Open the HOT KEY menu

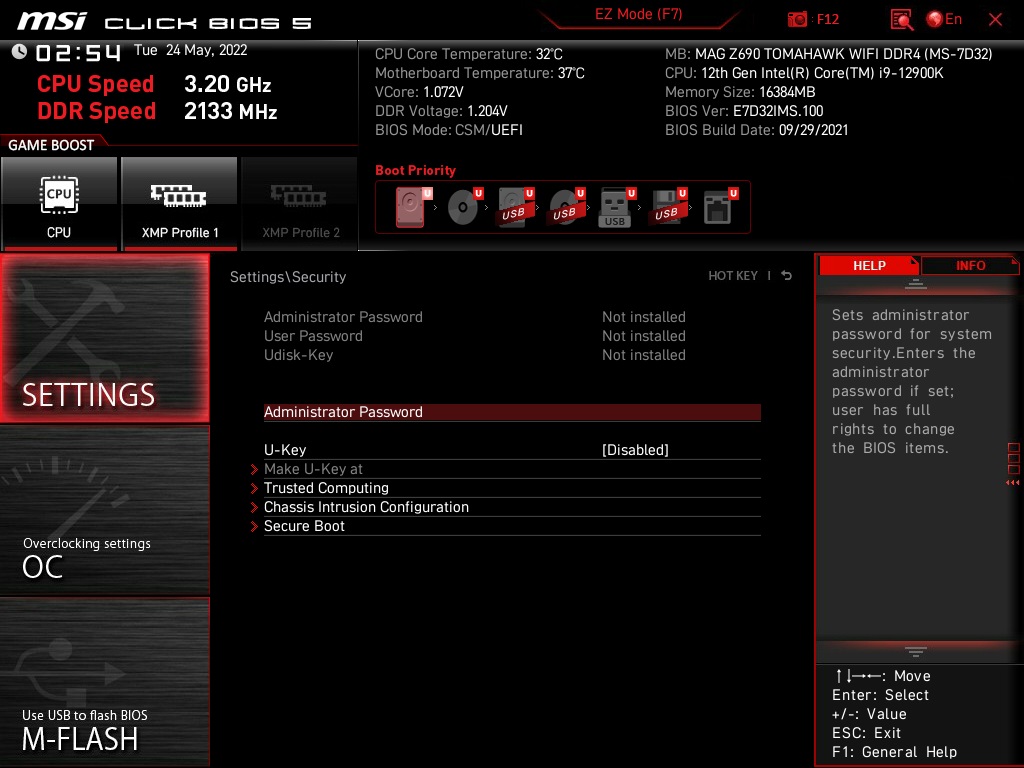coord(733,276)
